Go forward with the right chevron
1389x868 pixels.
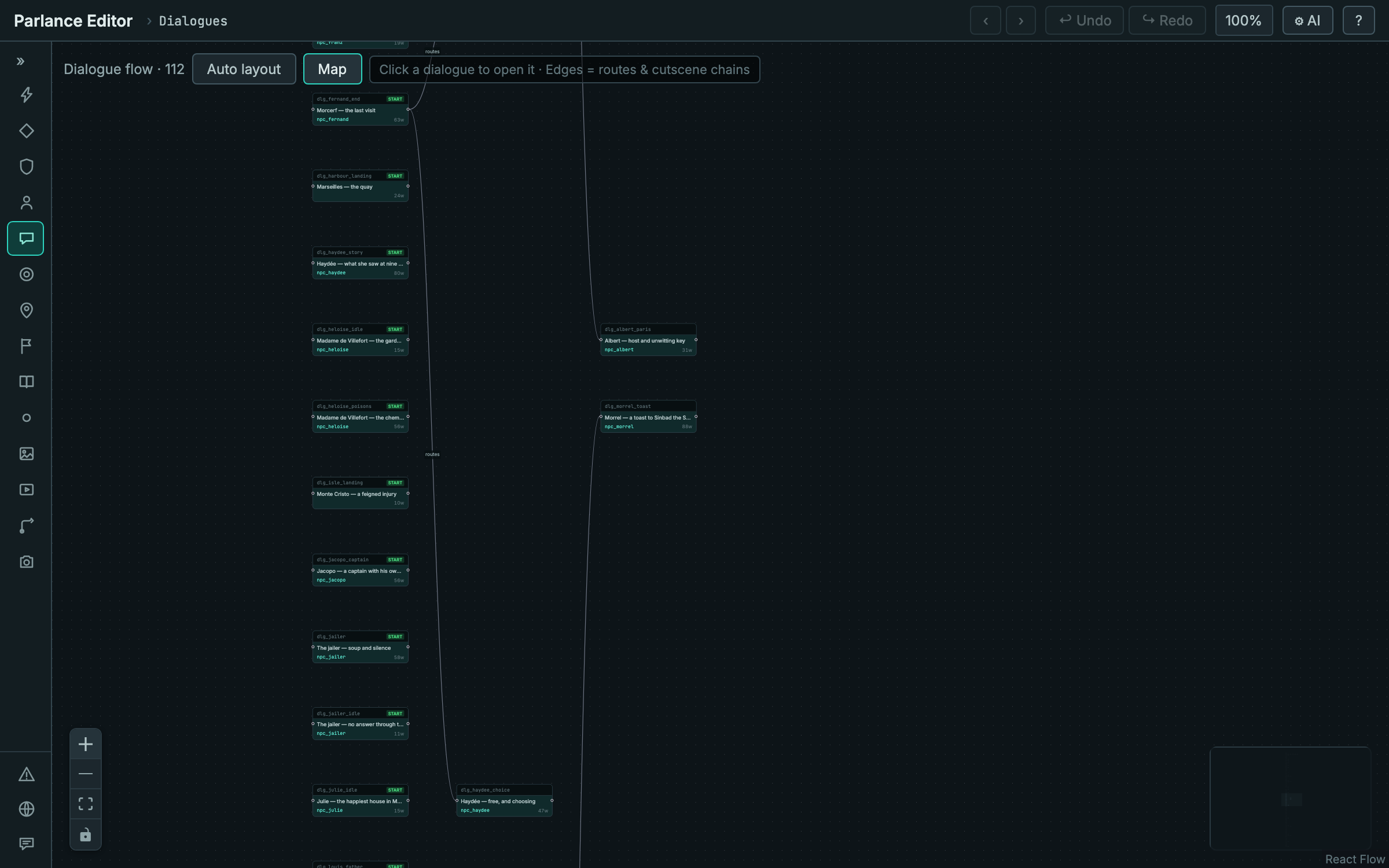click(1021, 21)
